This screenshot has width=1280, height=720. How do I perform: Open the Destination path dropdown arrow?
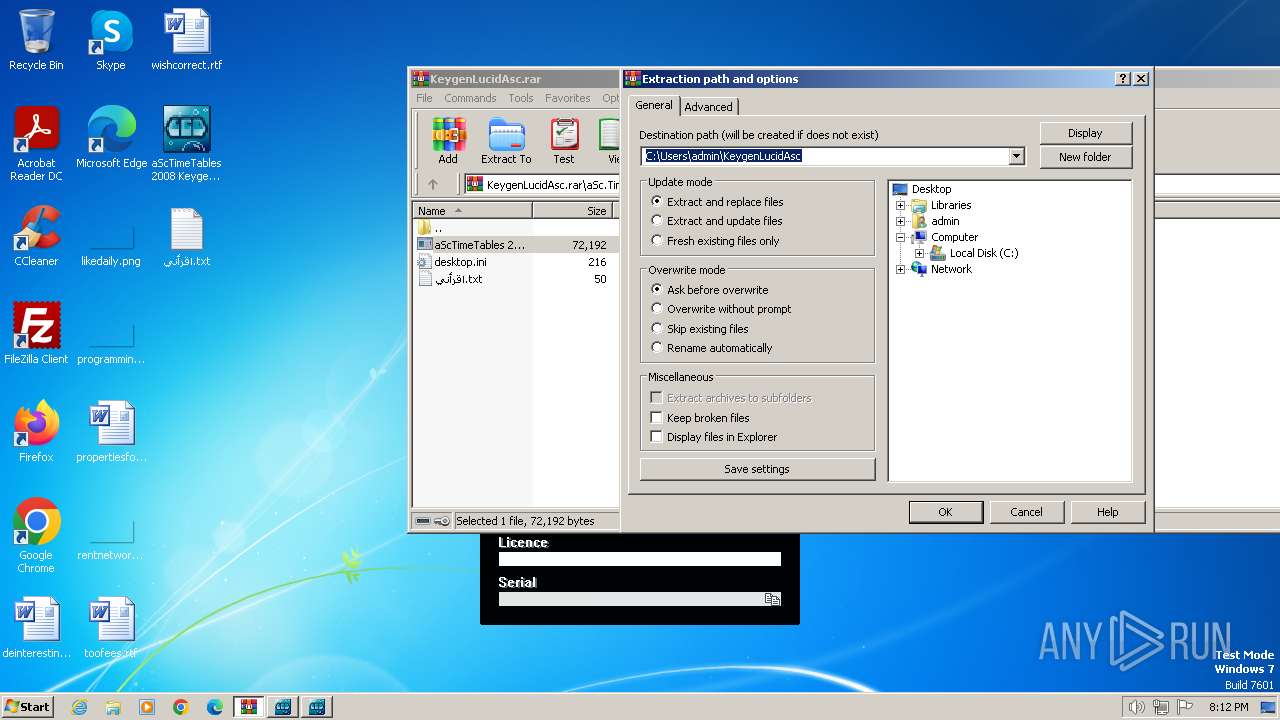click(x=1016, y=156)
